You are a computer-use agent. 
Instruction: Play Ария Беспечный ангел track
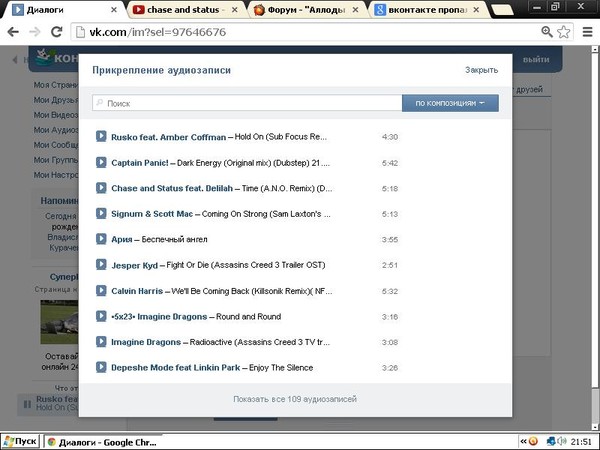(x=101, y=239)
